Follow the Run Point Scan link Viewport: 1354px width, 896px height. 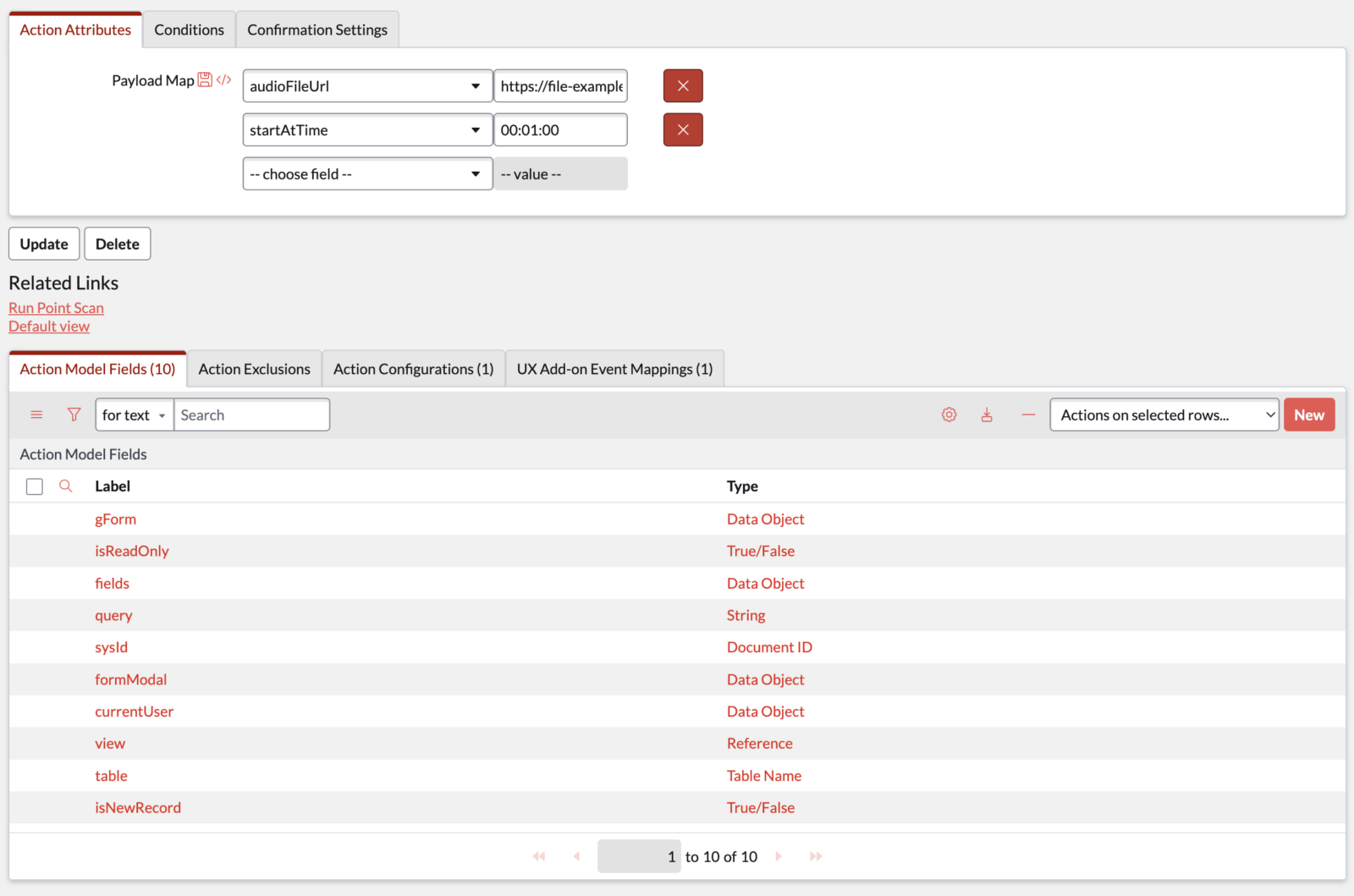click(x=56, y=307)
